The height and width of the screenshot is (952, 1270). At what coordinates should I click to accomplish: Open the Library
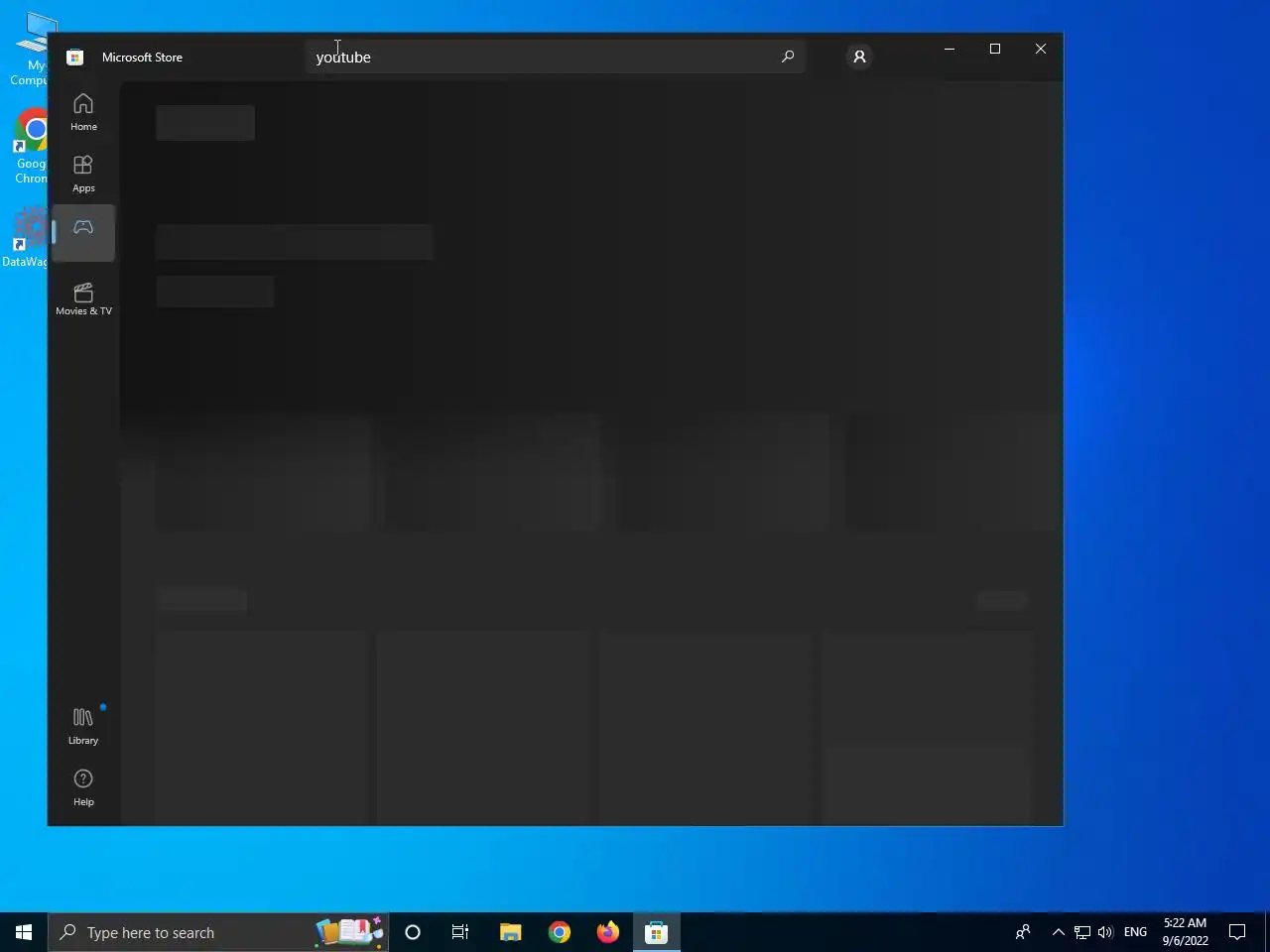coord(83,726)
